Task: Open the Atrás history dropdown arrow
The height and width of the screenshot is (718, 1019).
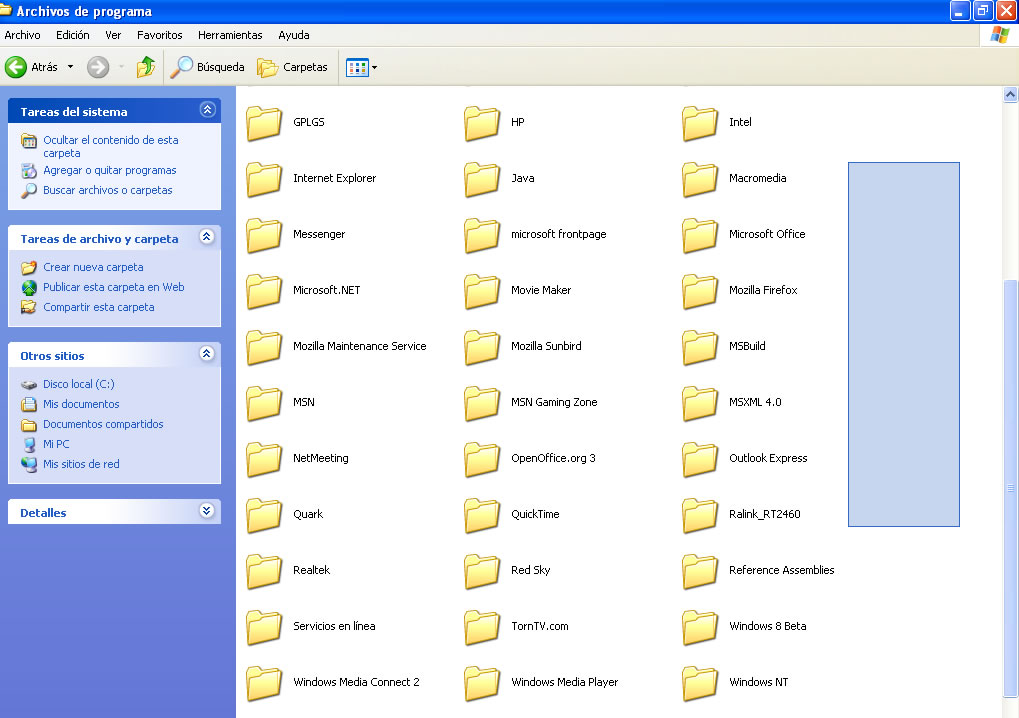Action: [70, 67]
